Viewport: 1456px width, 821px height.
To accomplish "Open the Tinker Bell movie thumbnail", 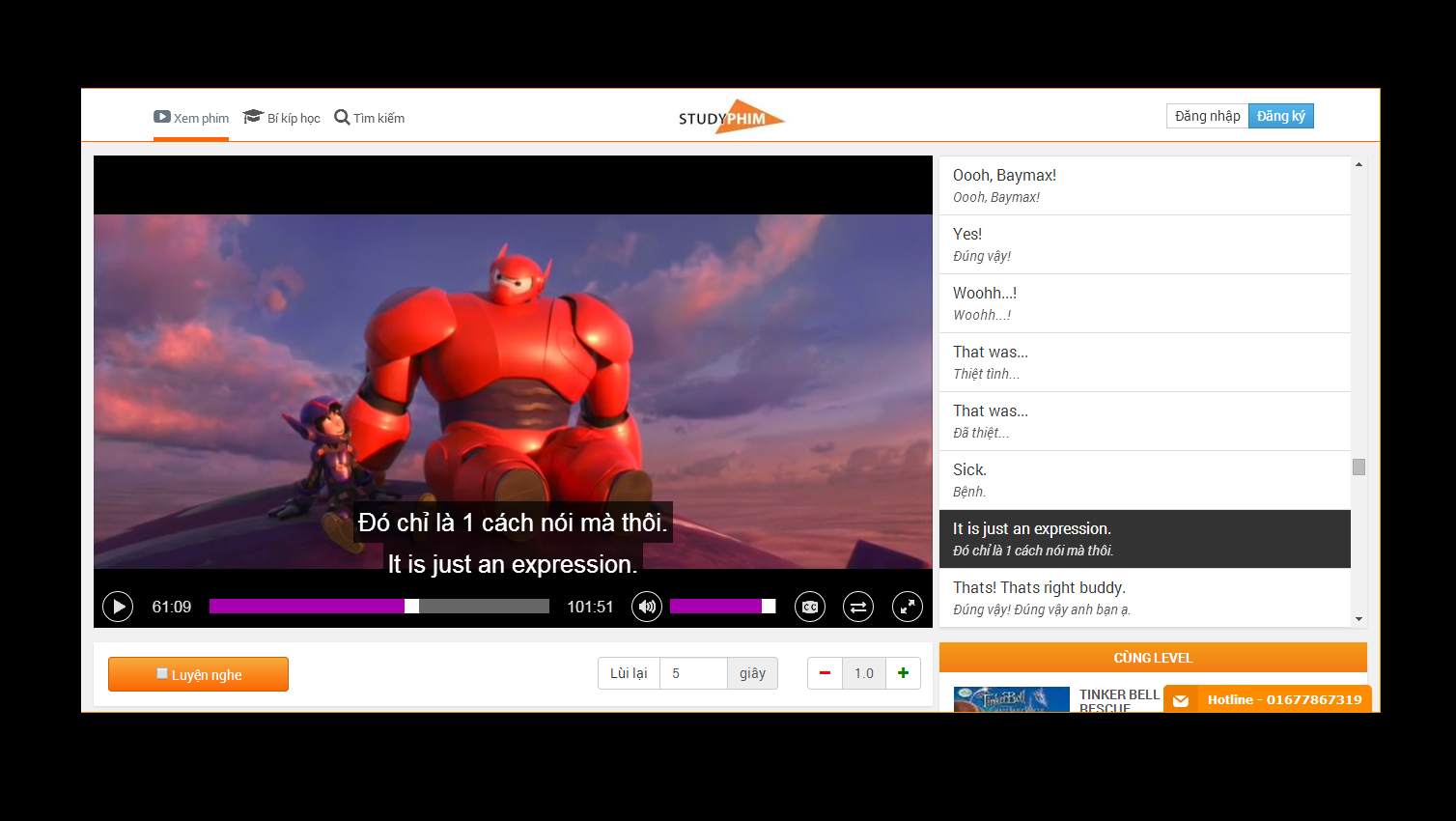I will coord(1011,699).
